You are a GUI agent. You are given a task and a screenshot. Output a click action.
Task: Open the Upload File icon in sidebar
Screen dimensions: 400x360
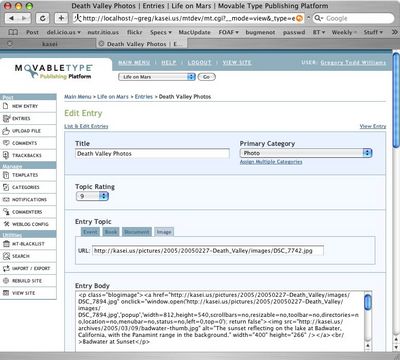[x=6, y=131]
